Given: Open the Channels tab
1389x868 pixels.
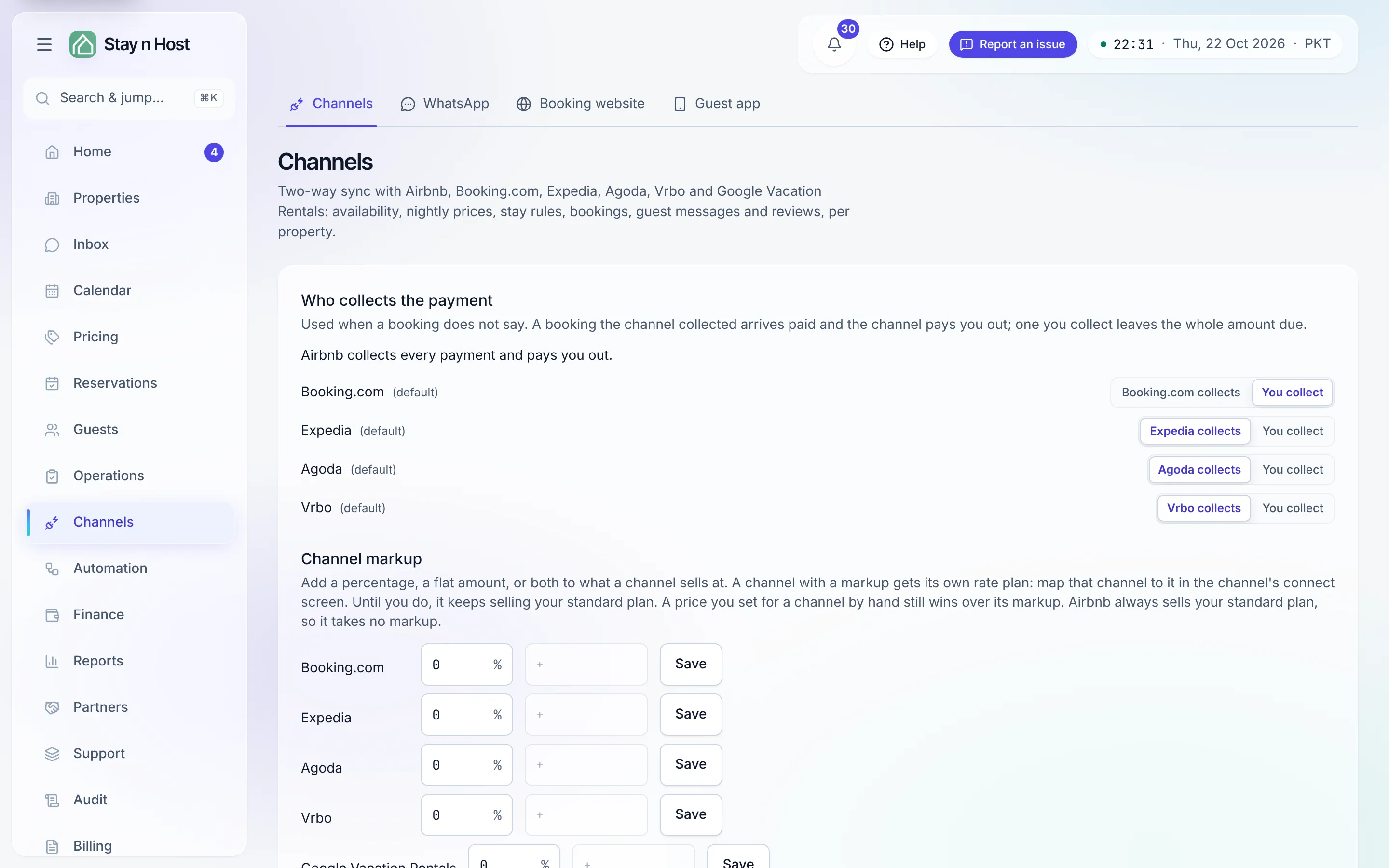Looking at the screenshot, I should coord(331,103).
